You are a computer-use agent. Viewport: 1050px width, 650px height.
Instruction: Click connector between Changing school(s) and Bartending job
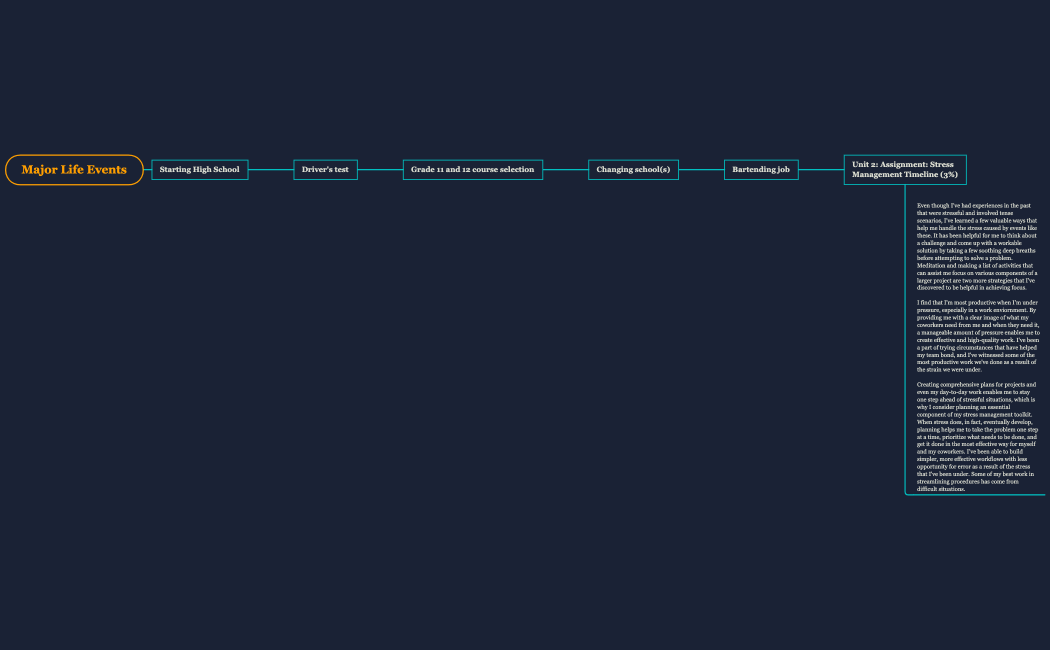point(701,170)
